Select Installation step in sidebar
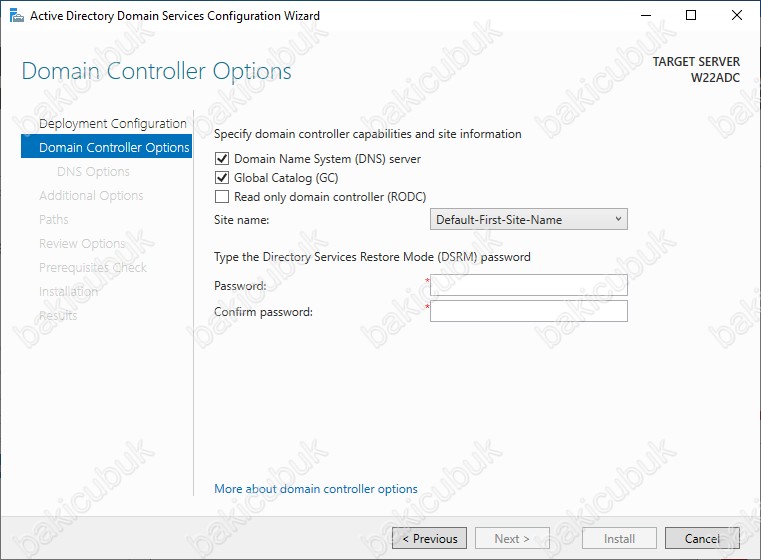Viewport: 761px width, 560px height. [x=68, y=292]
